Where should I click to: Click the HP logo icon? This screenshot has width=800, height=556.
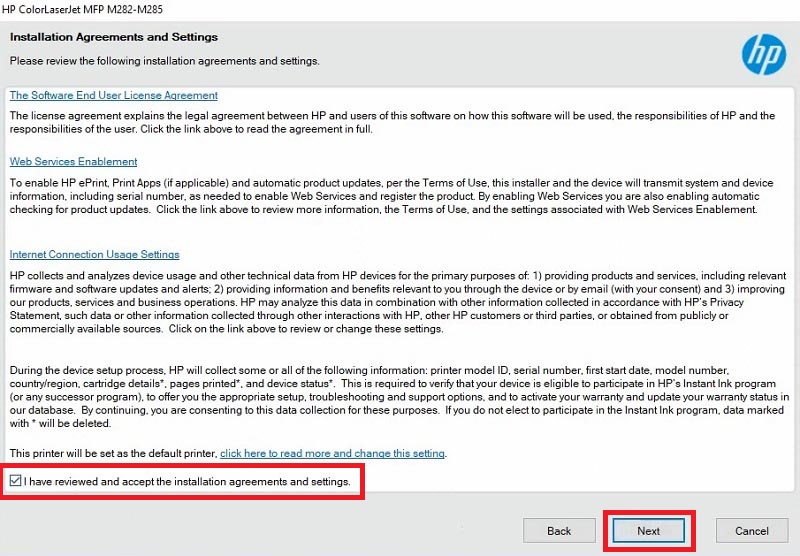[763, 53]
